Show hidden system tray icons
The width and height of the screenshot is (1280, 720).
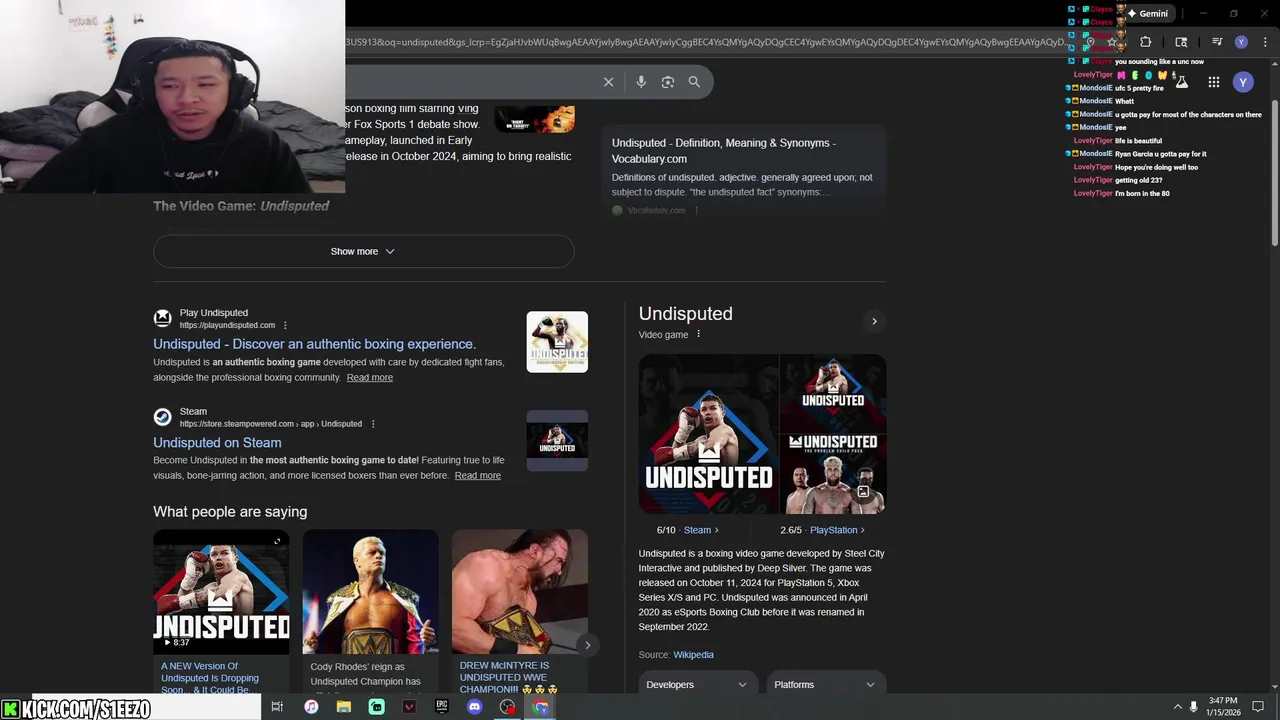tap(1178, 707)
